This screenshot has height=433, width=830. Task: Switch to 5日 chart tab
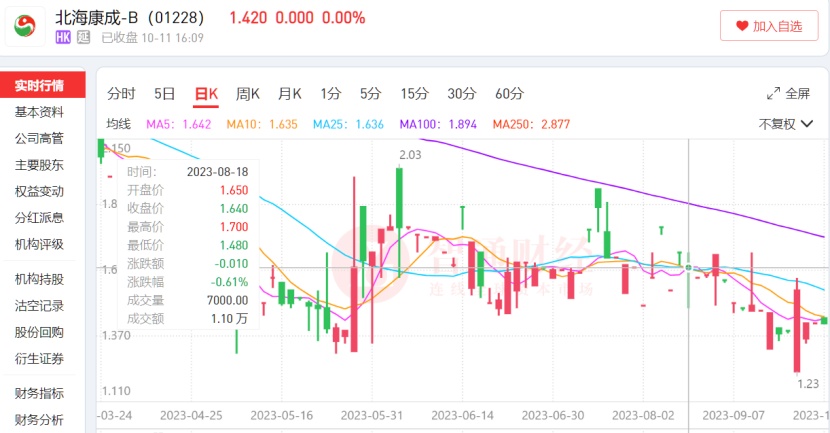[x=165, y=94]
